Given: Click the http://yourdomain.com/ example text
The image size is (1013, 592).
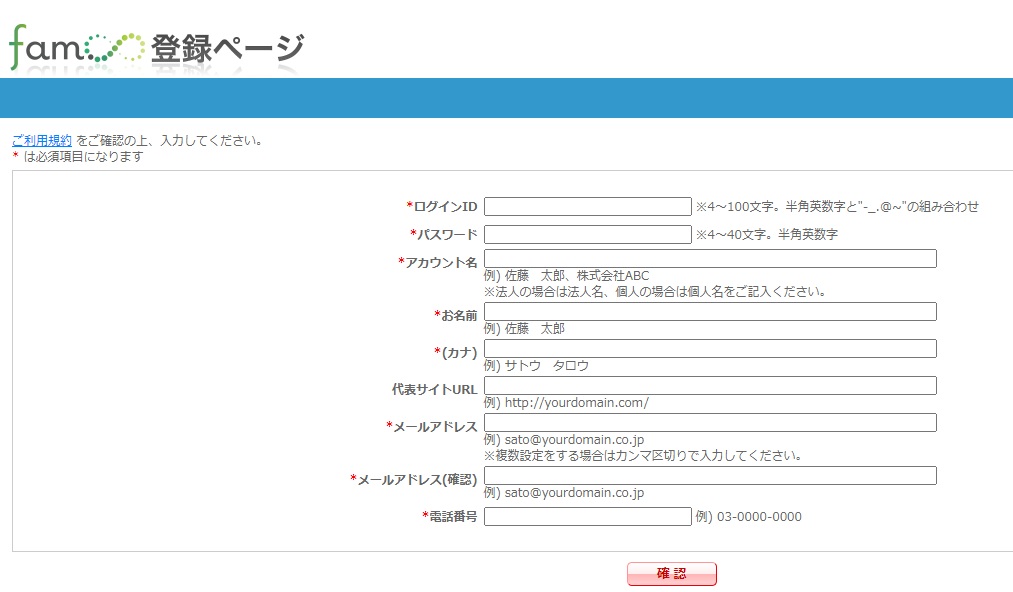Looking at the screenshot, I should [x=577, y=403].
